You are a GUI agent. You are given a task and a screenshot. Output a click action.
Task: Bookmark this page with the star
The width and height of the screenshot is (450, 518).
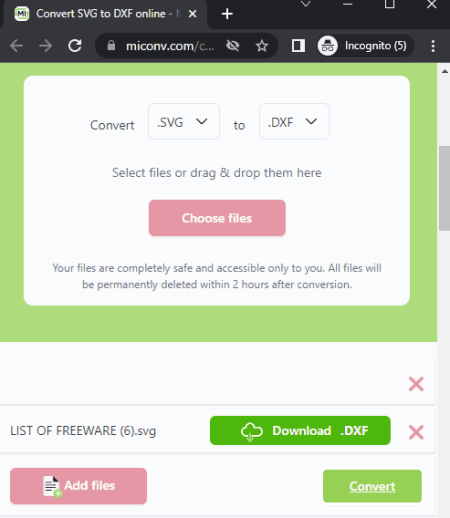(262, 46)
